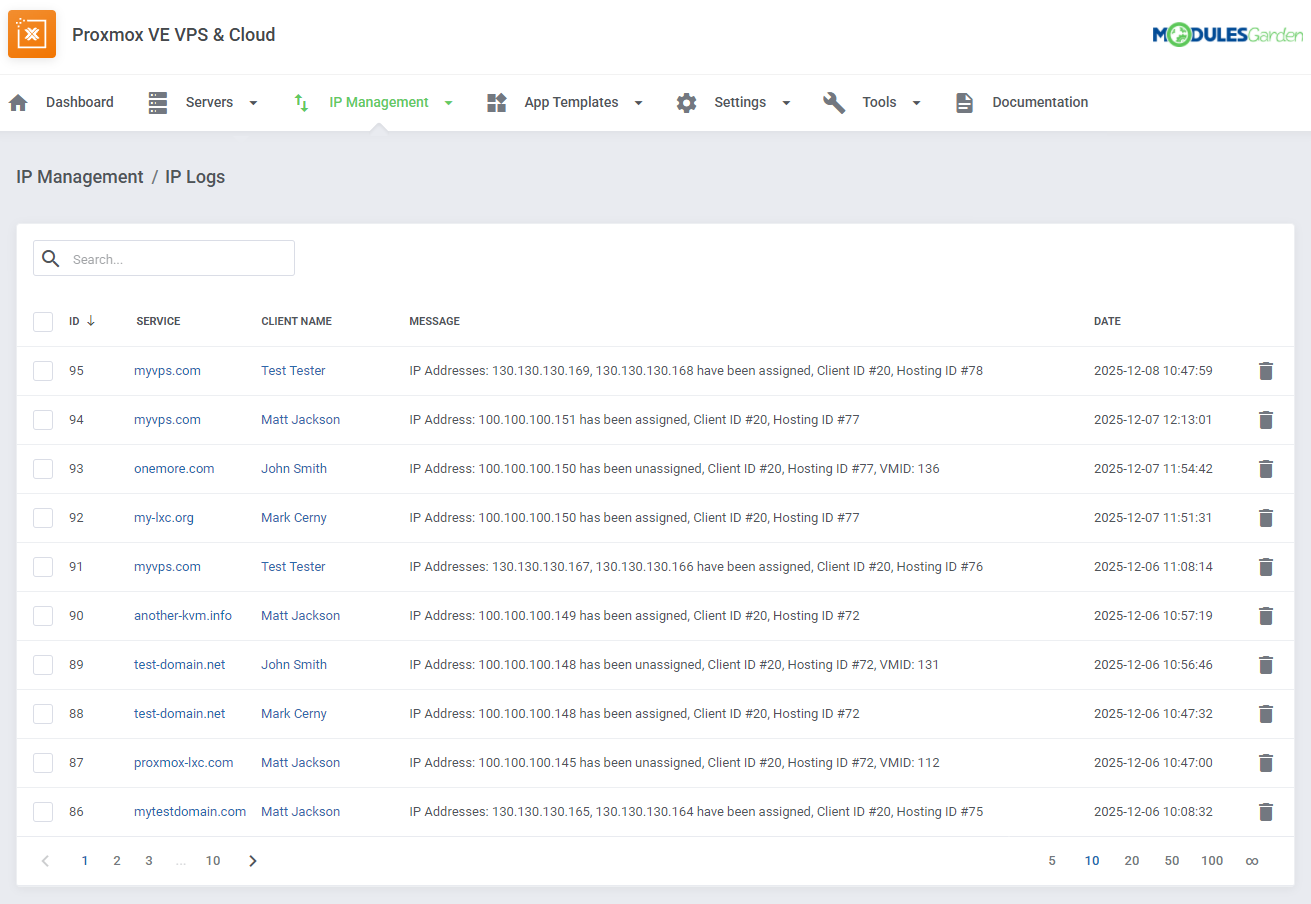Image resolution: width=1311 pixels, height=904 pixels.
Task: Click the Servers grid icon
Action: coord(157,102)
